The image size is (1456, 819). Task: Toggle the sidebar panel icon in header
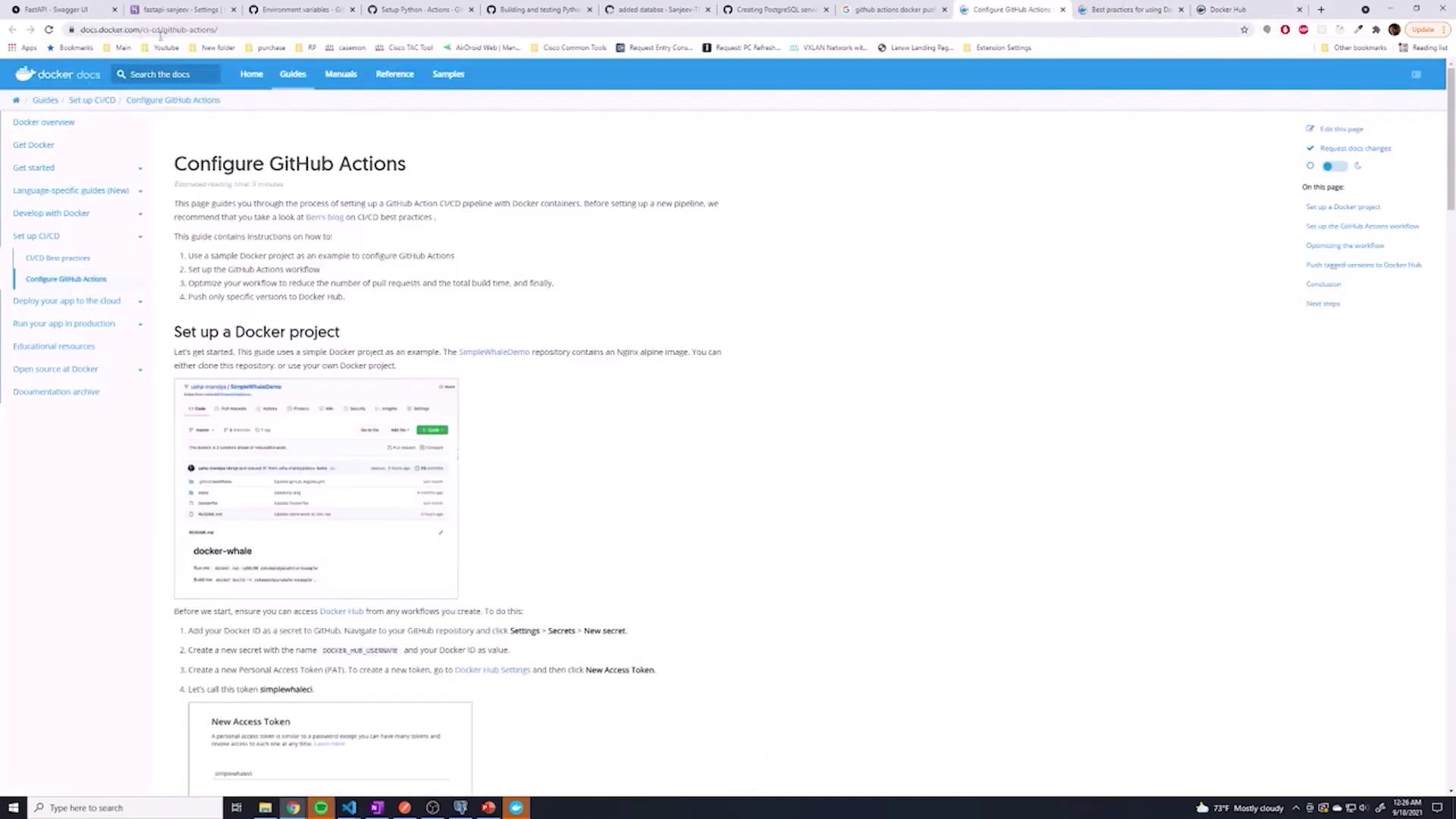pos(1416,74)
